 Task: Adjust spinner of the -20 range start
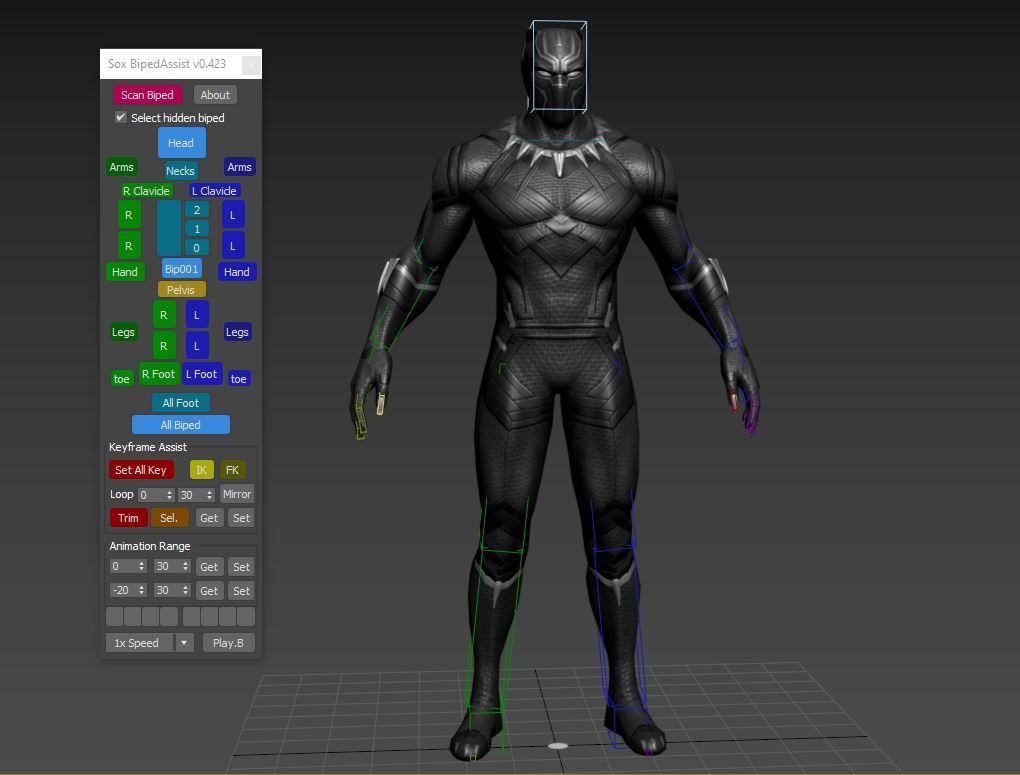click(x=142, y=591)
